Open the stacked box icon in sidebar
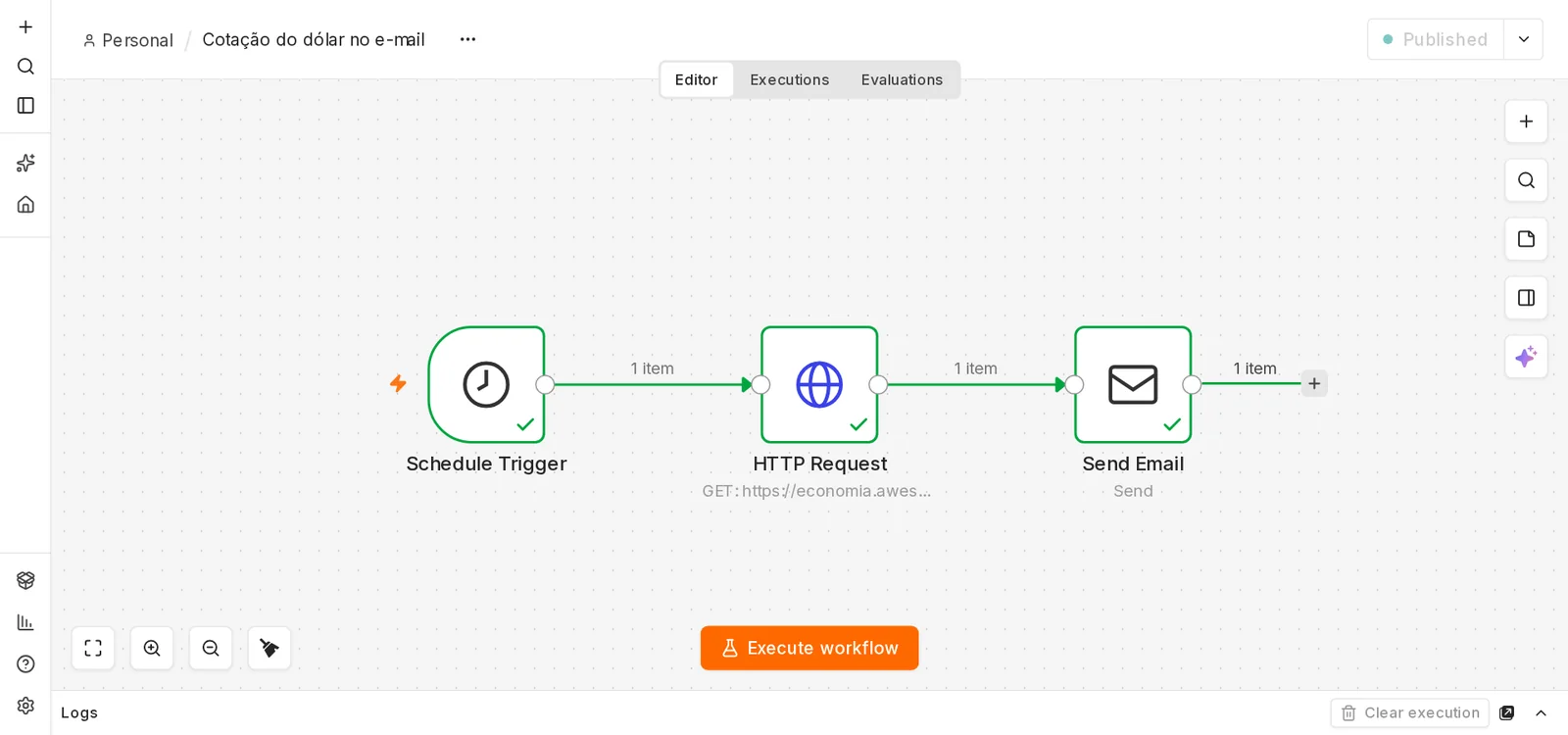This screenshot has height=735, width=1568. (25, 580)
